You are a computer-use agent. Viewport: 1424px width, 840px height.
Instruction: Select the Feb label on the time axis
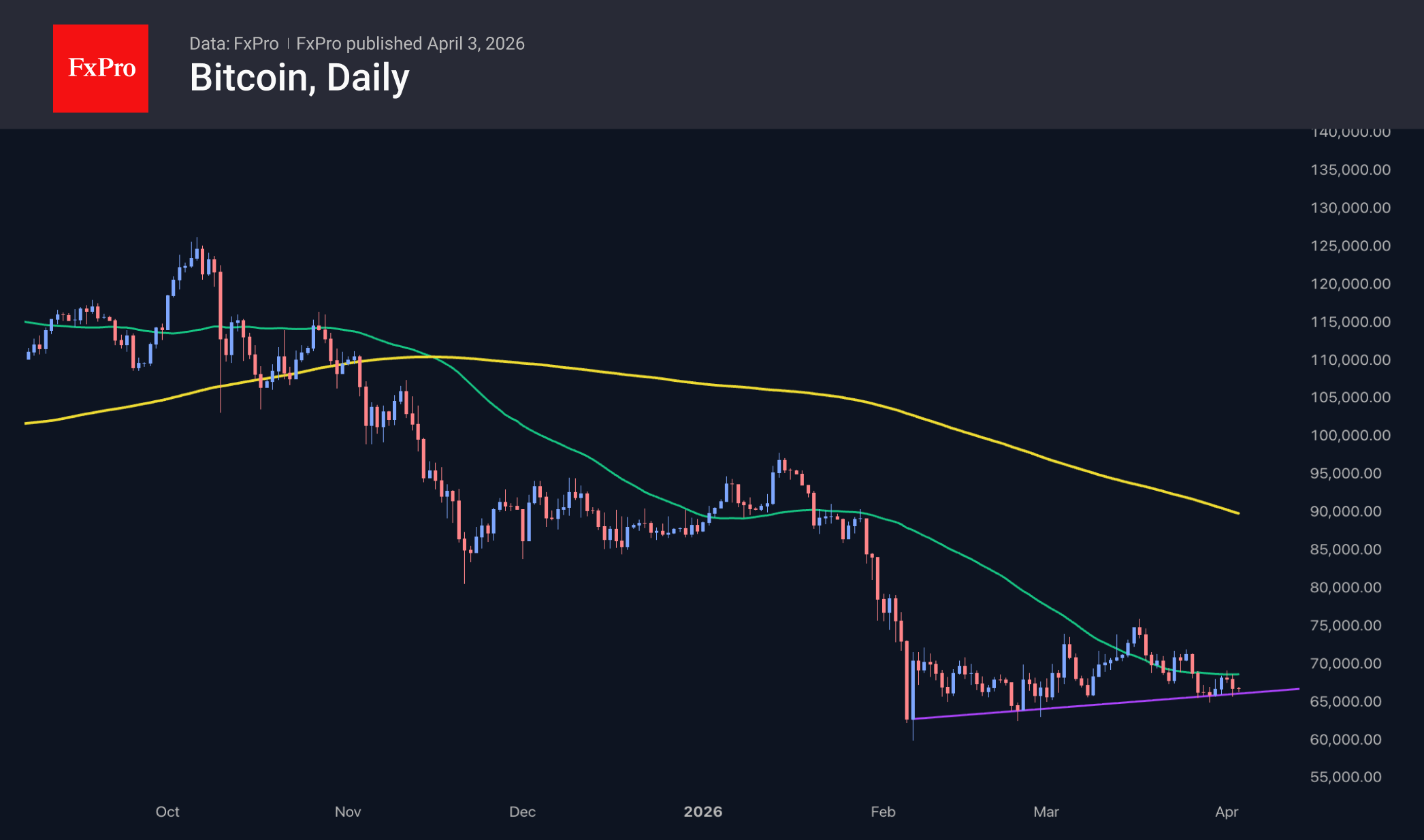click(883, 811)
